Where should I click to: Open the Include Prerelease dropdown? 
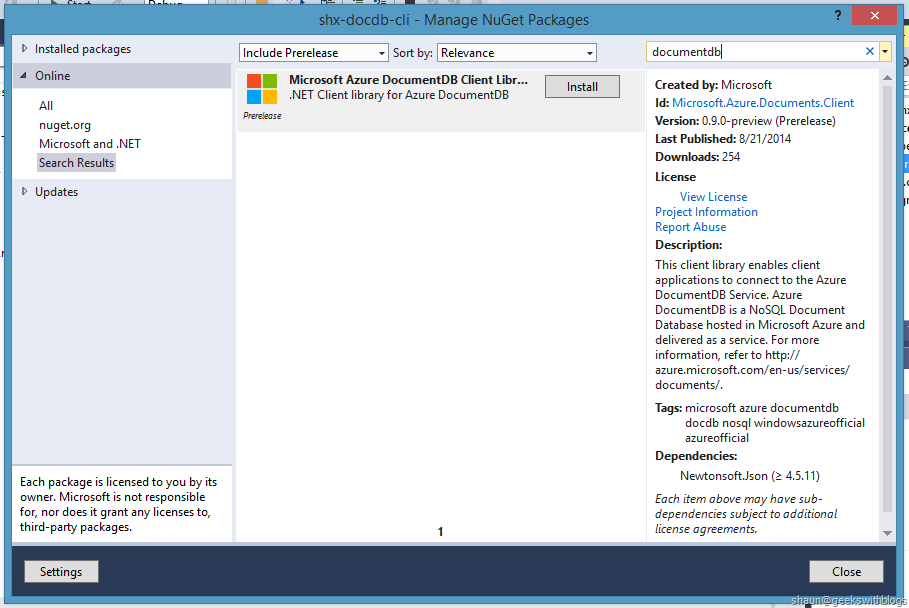pyautogui.click(x=314, y=53)
